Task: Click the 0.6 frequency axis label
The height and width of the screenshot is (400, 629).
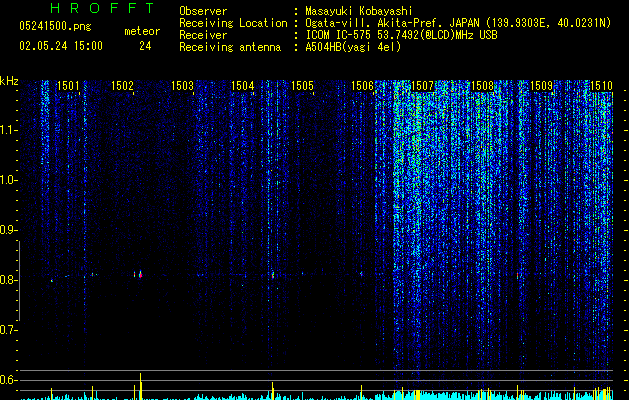Action: point(7,380)
